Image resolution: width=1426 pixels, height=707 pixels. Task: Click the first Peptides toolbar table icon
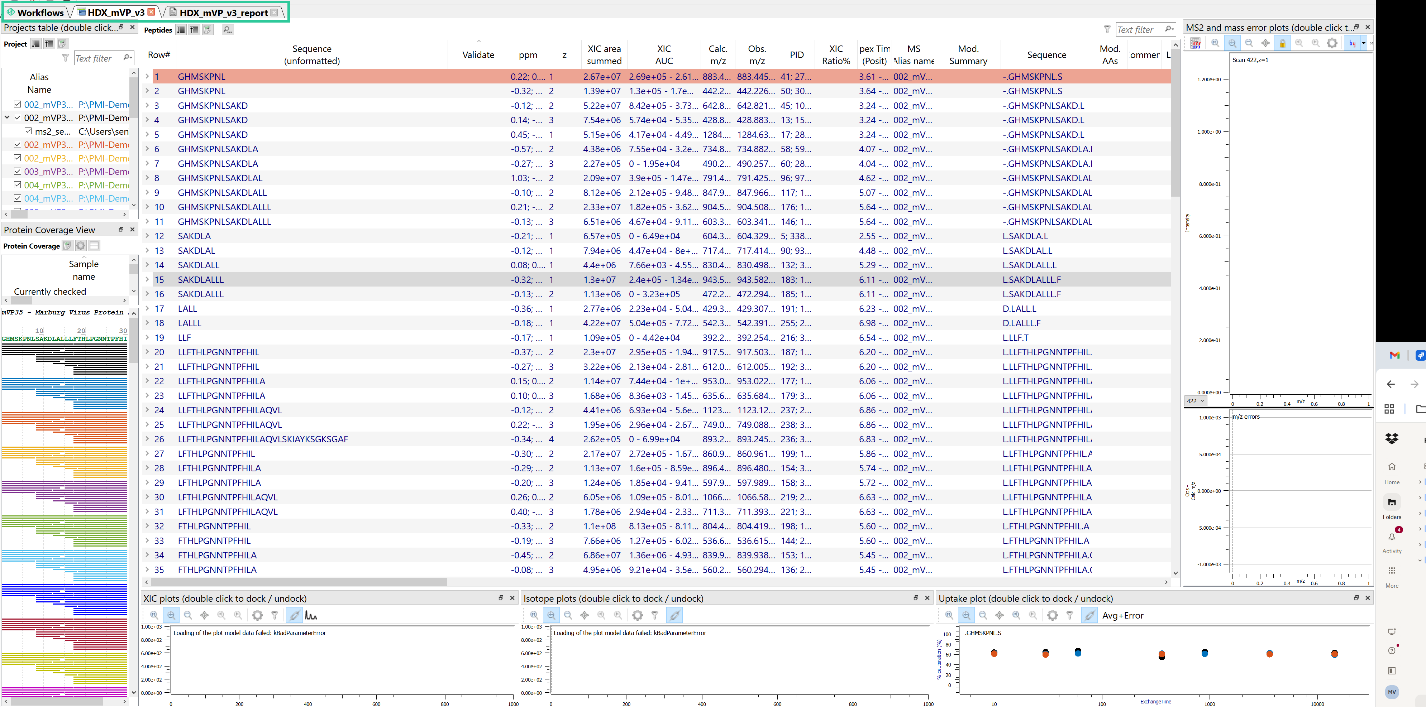coord(181,30)
